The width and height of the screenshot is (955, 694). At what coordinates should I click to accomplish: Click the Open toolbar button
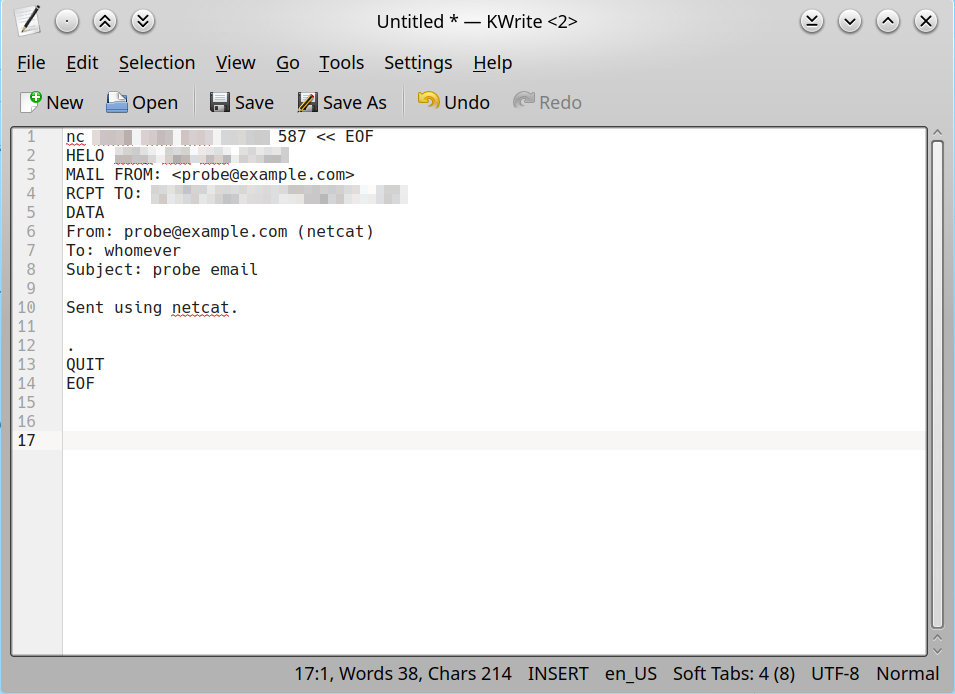pos(142,102)
